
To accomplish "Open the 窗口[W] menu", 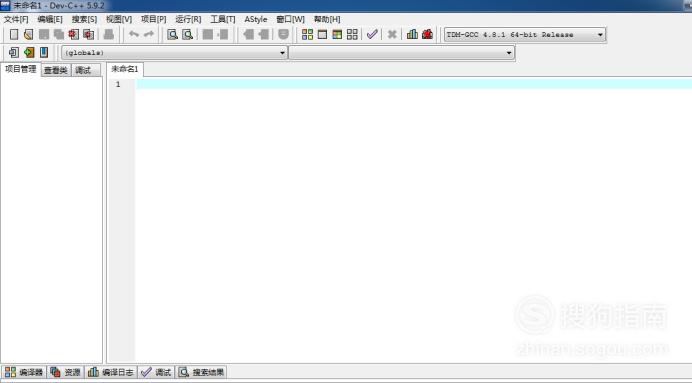I will (290, 19).
